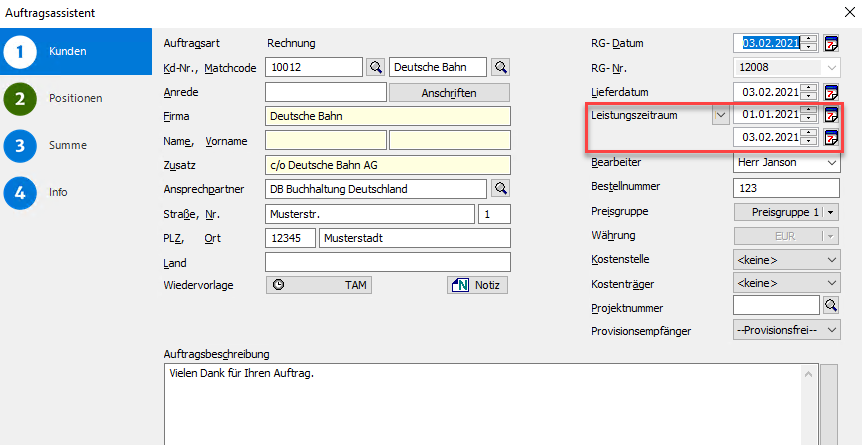Open calendar for Leistungszeitraum start date

tap(830, 115)
